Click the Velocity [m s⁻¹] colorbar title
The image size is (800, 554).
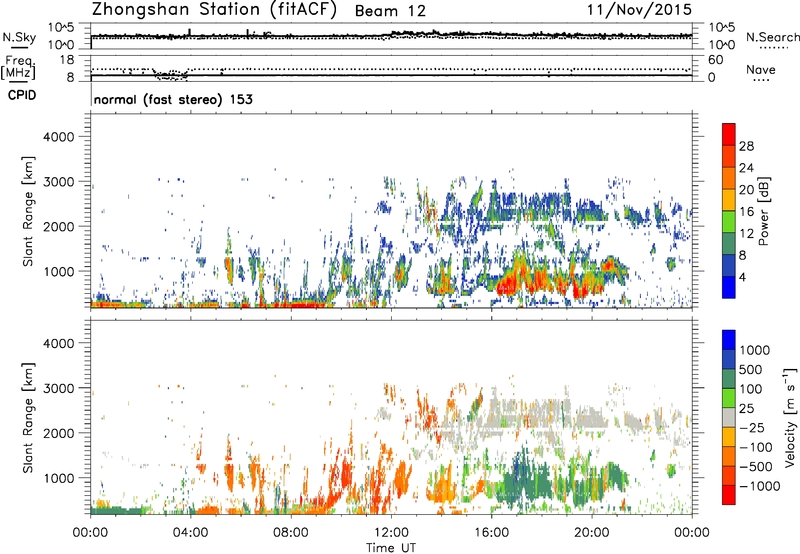790,417
